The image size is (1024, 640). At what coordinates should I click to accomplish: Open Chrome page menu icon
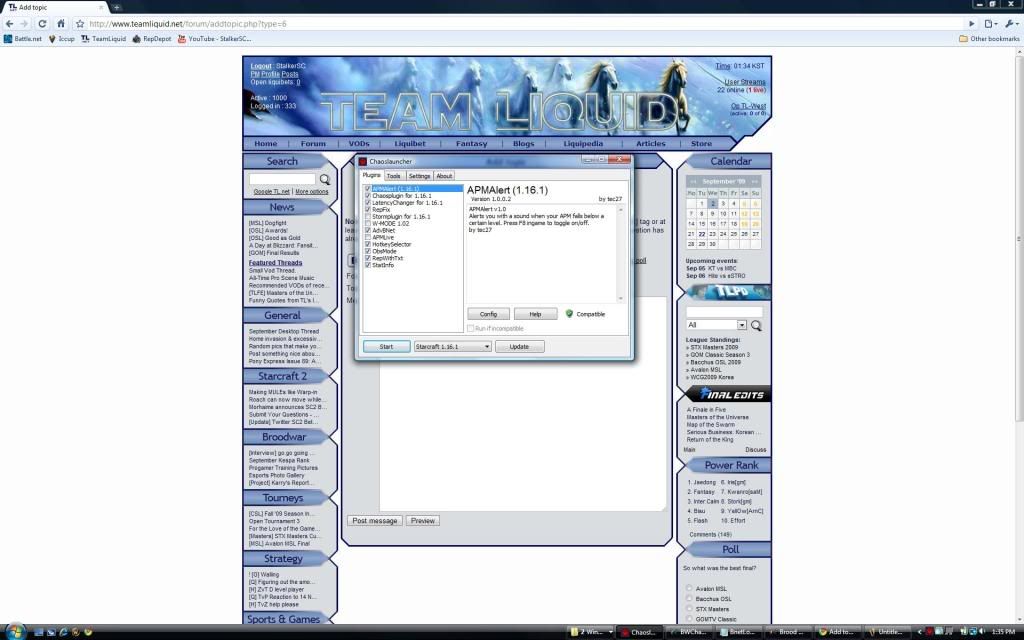pos(991,24)
